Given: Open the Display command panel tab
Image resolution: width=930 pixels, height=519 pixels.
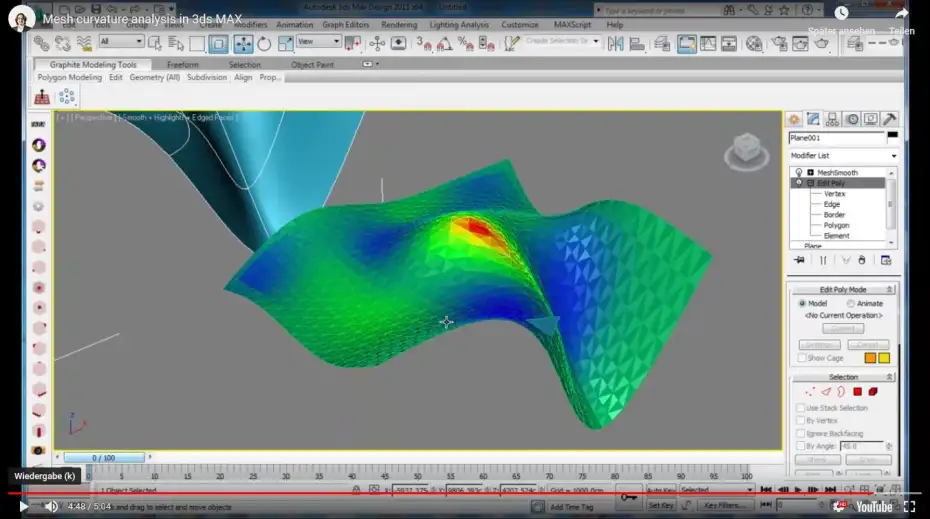Looking at the screenshot, I should coord(871,119).
